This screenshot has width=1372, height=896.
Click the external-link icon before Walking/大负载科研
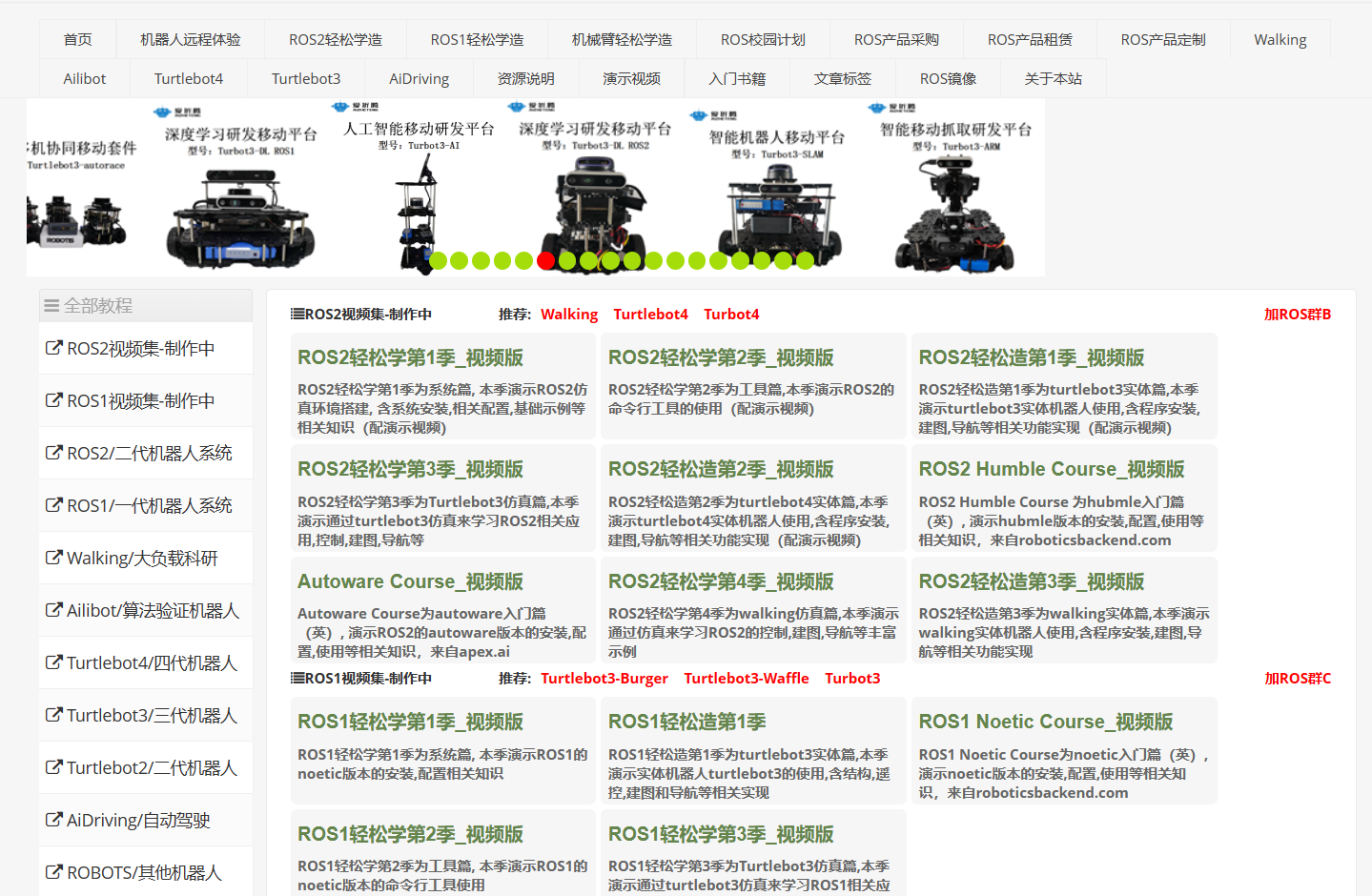(54, 558)
